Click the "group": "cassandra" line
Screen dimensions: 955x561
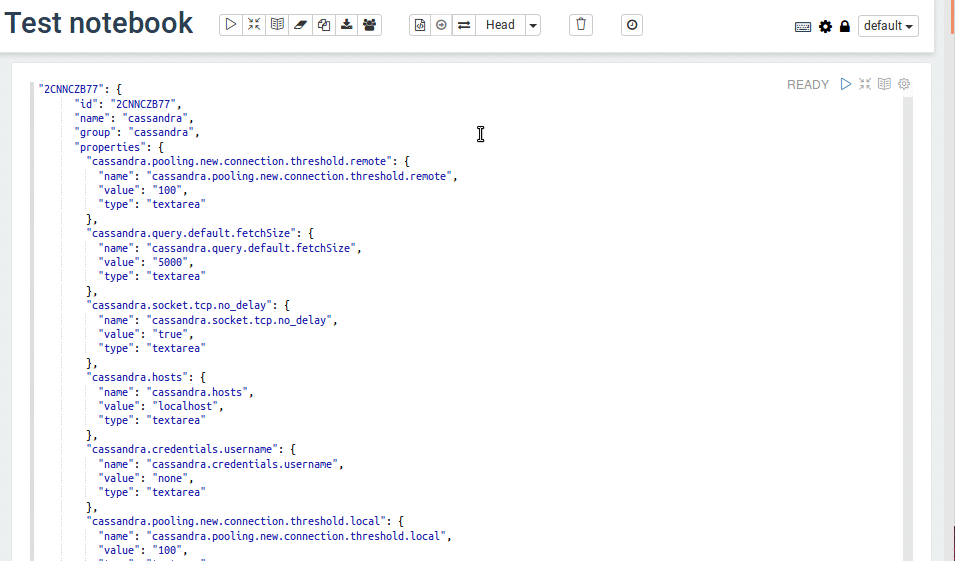(x=137, y=132)
